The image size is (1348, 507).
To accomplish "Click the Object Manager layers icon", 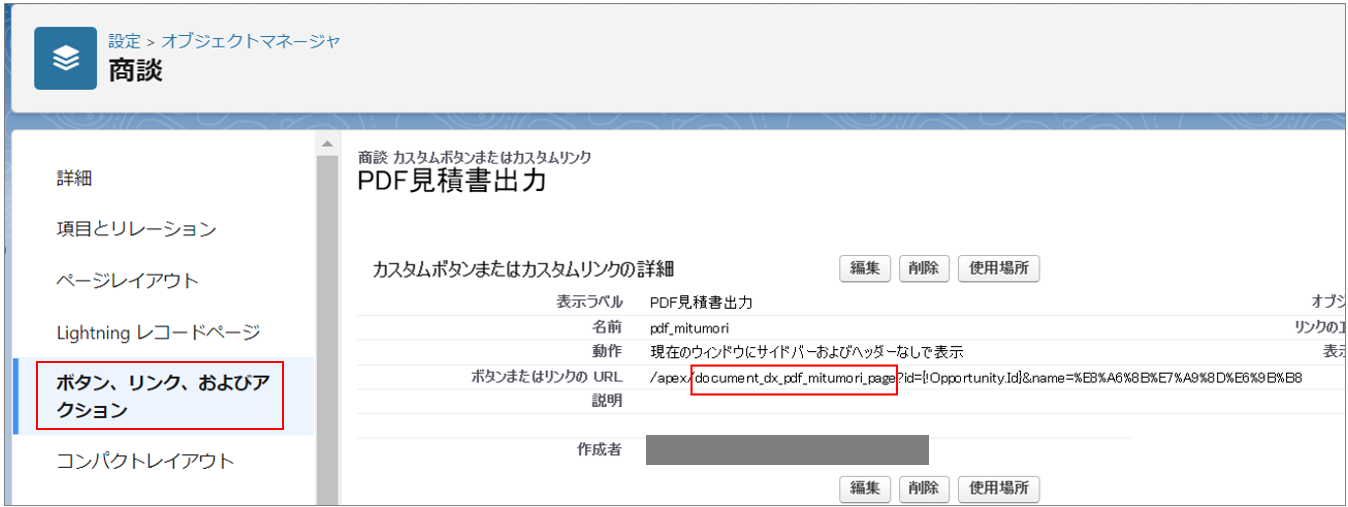I will click(x=65, y=59).
